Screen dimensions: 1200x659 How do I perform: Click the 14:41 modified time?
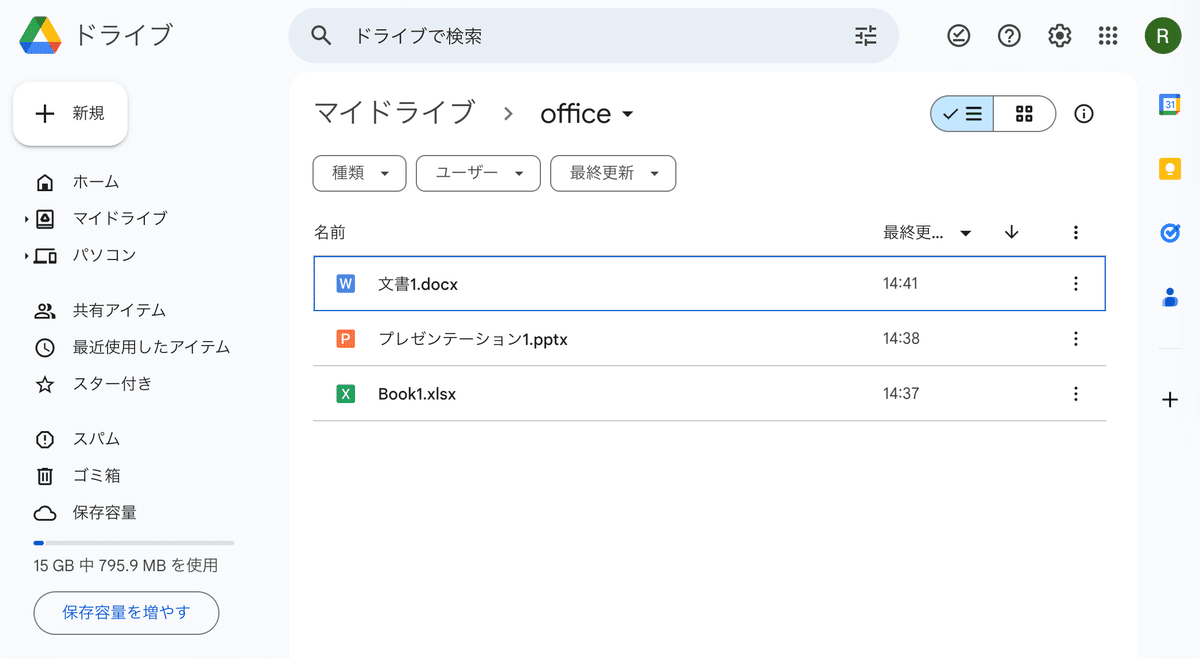tap(901, 284)
